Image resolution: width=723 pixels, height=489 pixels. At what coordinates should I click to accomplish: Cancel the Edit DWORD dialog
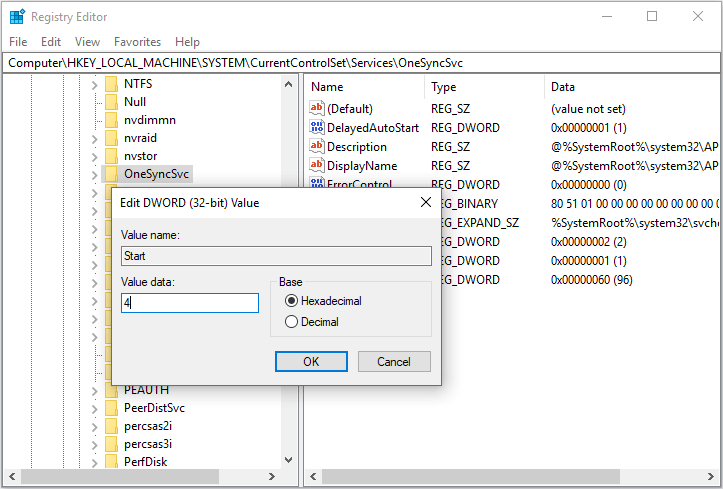(x=394, y=361)
